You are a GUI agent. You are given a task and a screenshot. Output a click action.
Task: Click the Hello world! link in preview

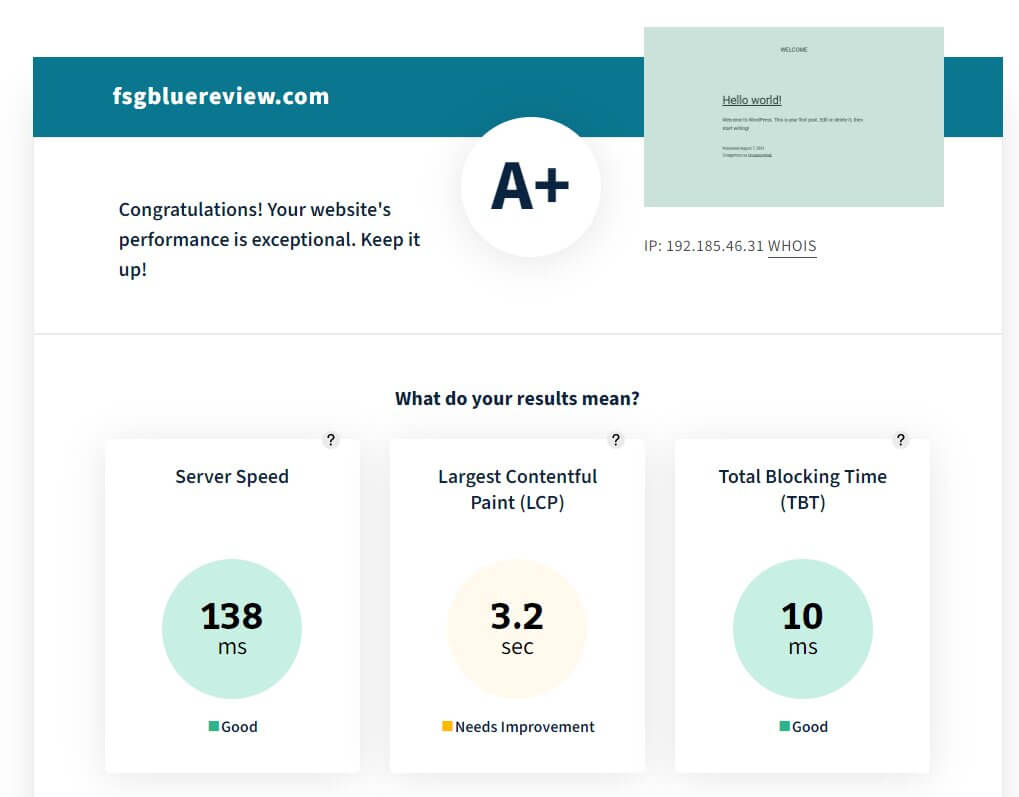pos(752,100)
